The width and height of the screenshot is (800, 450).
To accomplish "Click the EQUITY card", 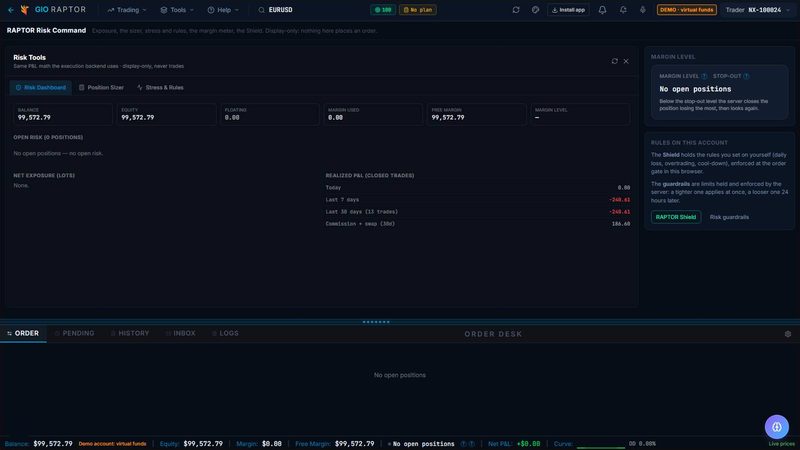I will 166,114.
